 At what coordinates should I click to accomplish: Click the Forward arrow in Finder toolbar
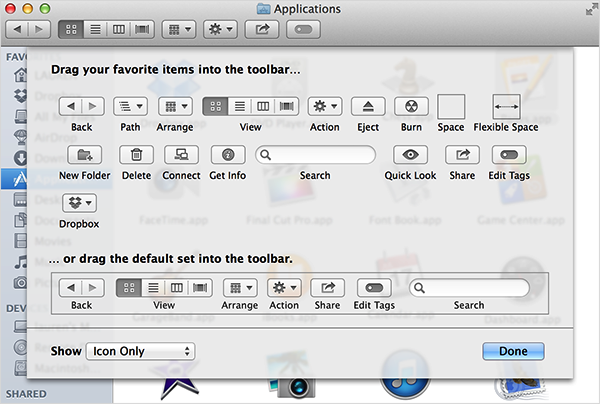pos(39,29)
